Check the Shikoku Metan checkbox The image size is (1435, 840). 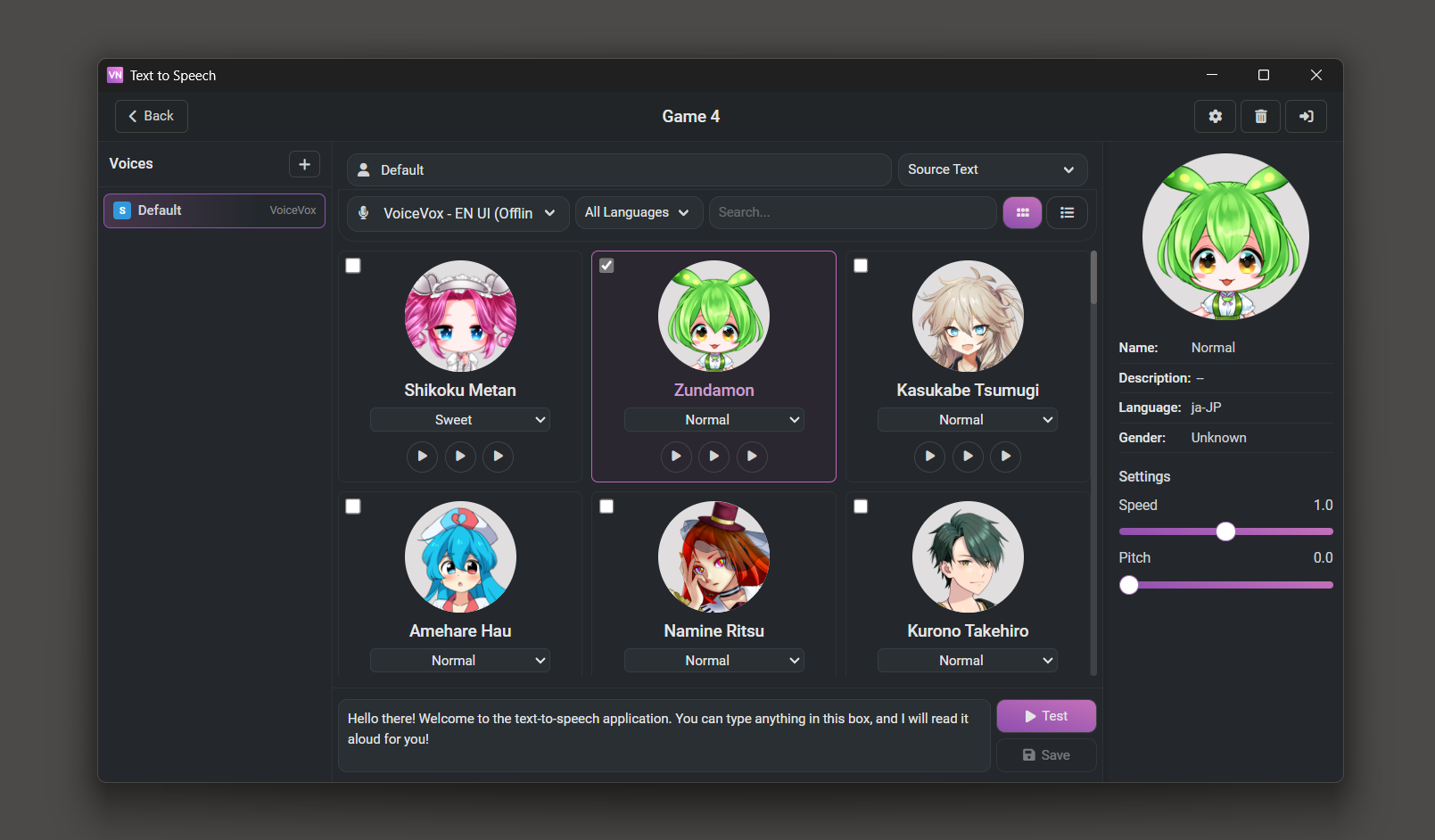click(x=353, y=266)
